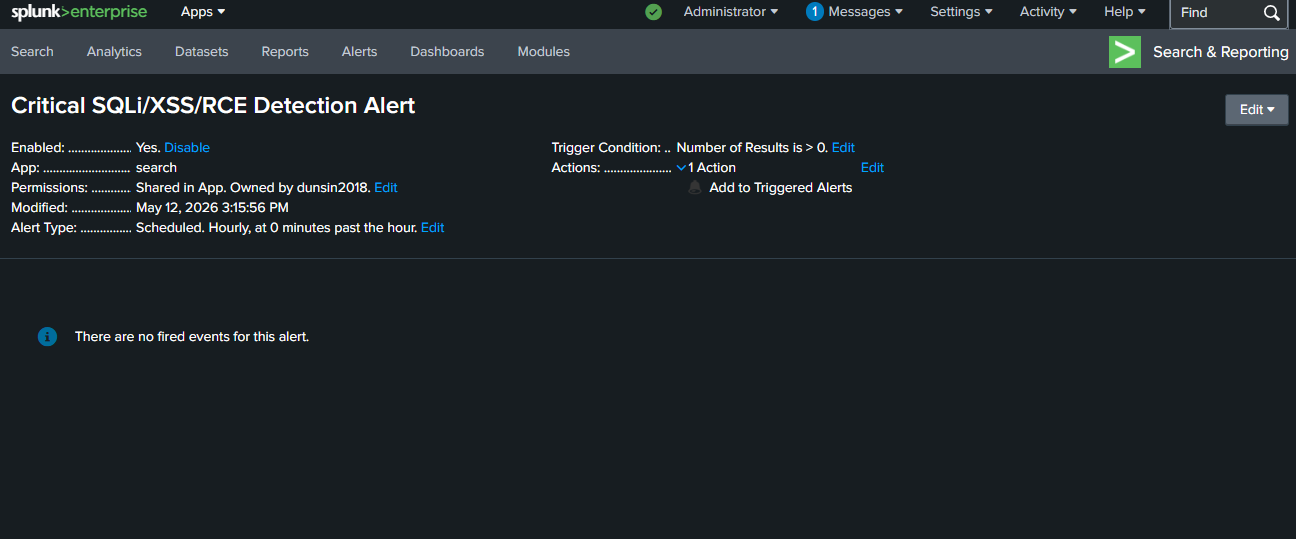
Task: Open the Edit dropdown button for the alert
Action: point(1257,110)
